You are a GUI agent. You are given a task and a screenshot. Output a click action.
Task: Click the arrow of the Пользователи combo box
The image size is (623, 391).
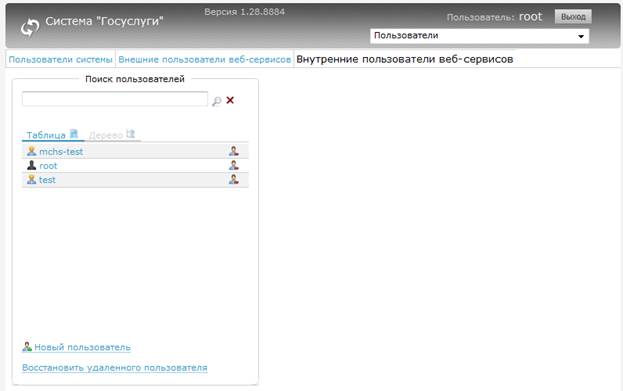(x=581, y=37)
